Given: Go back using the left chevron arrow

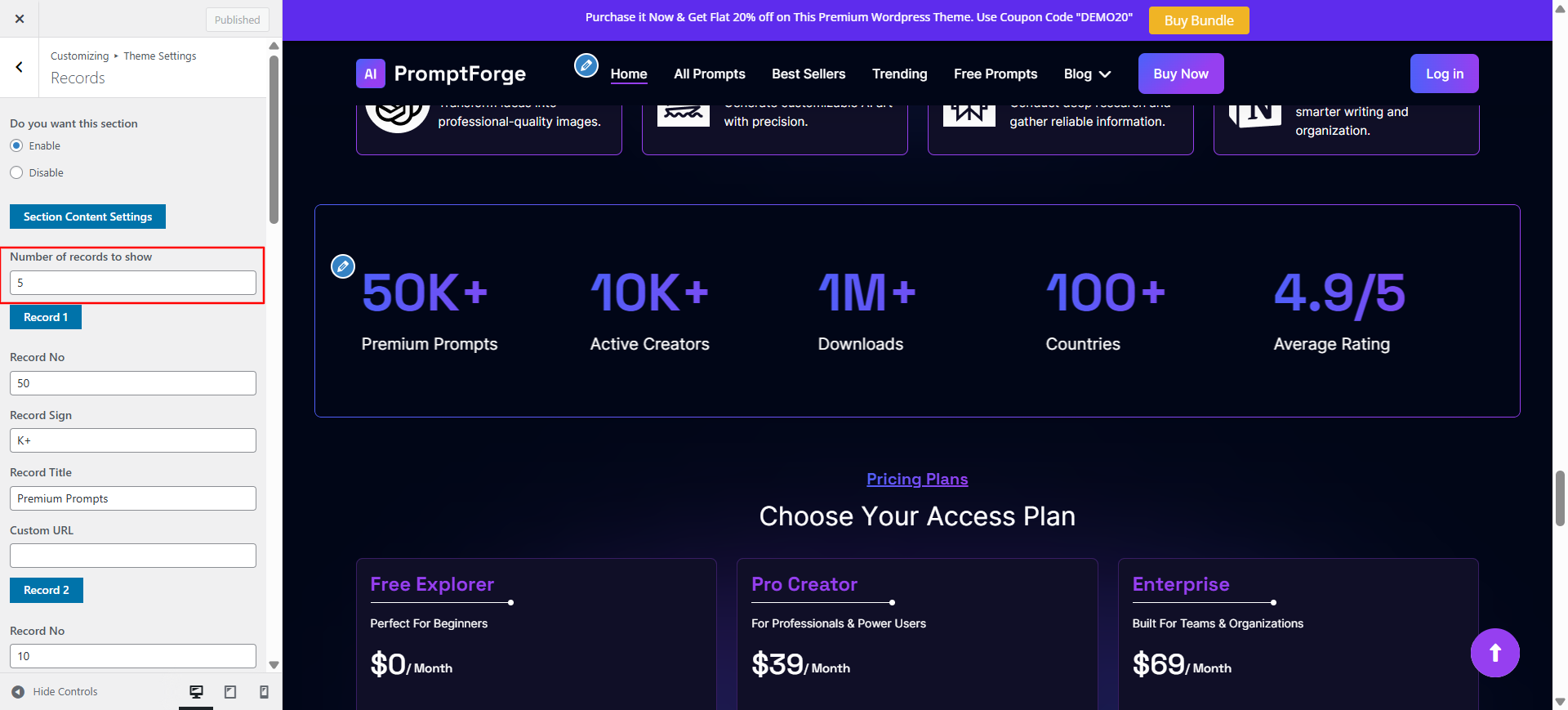Looking at the screenshot, I should tap(20, 67).
